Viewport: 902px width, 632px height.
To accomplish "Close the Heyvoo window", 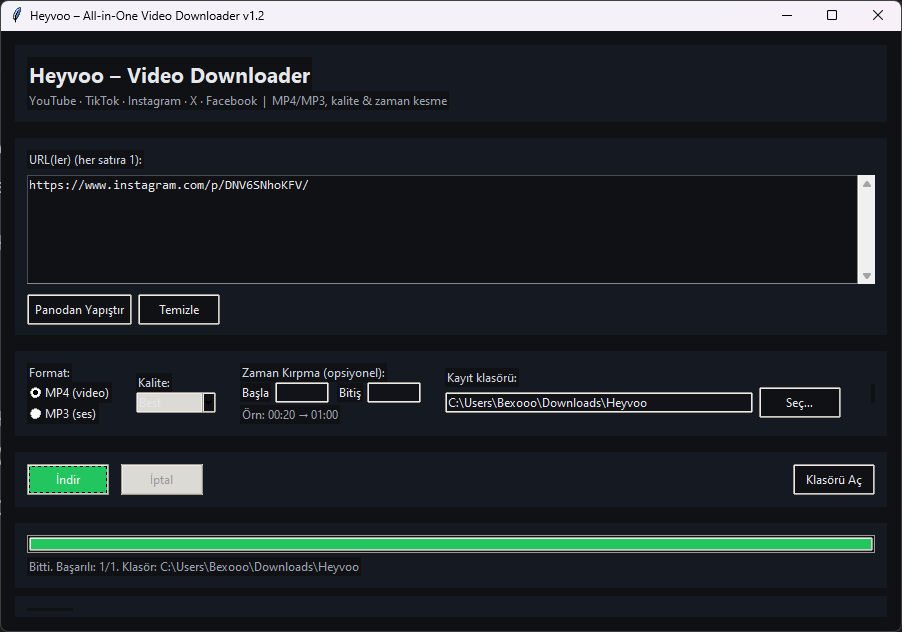I will pos(878,15).
